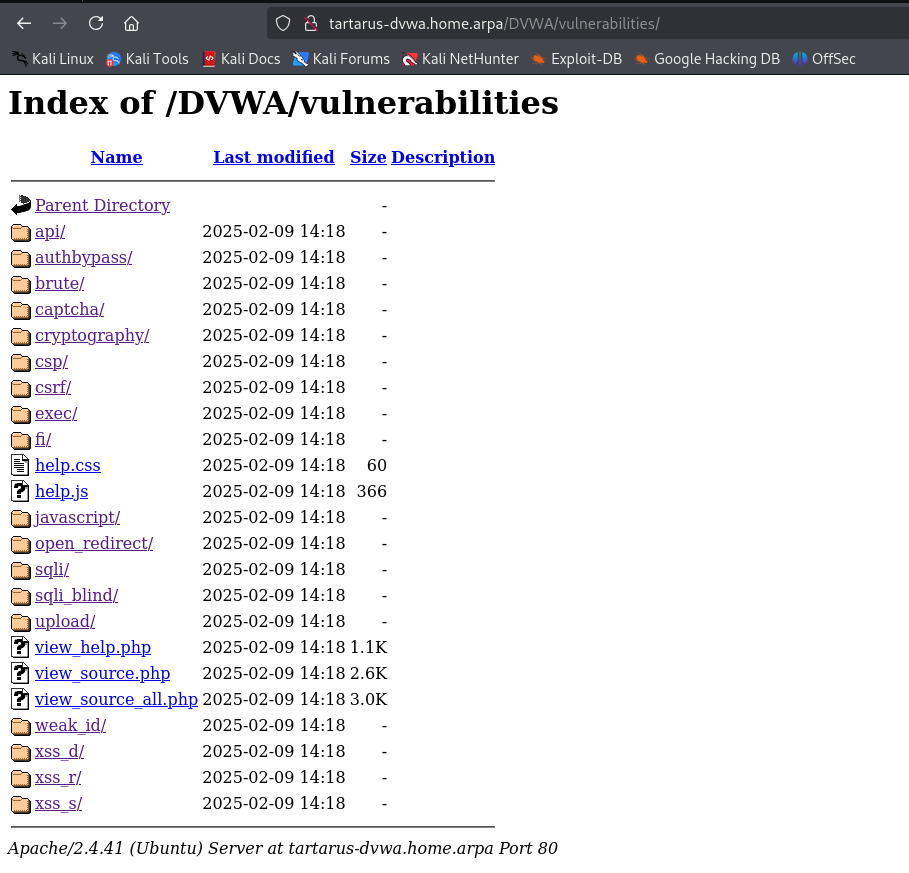This screenshot has height=873, width=909.
Task: Click the folder icon beside sqli/
Action: click(21, 570)
